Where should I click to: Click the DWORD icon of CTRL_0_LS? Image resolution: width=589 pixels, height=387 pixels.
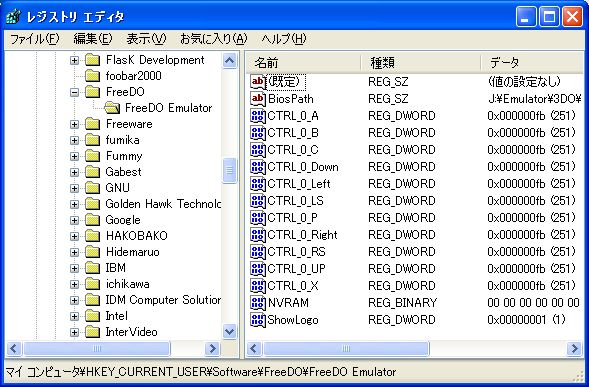pyautogui.click(x=258, y=201)
